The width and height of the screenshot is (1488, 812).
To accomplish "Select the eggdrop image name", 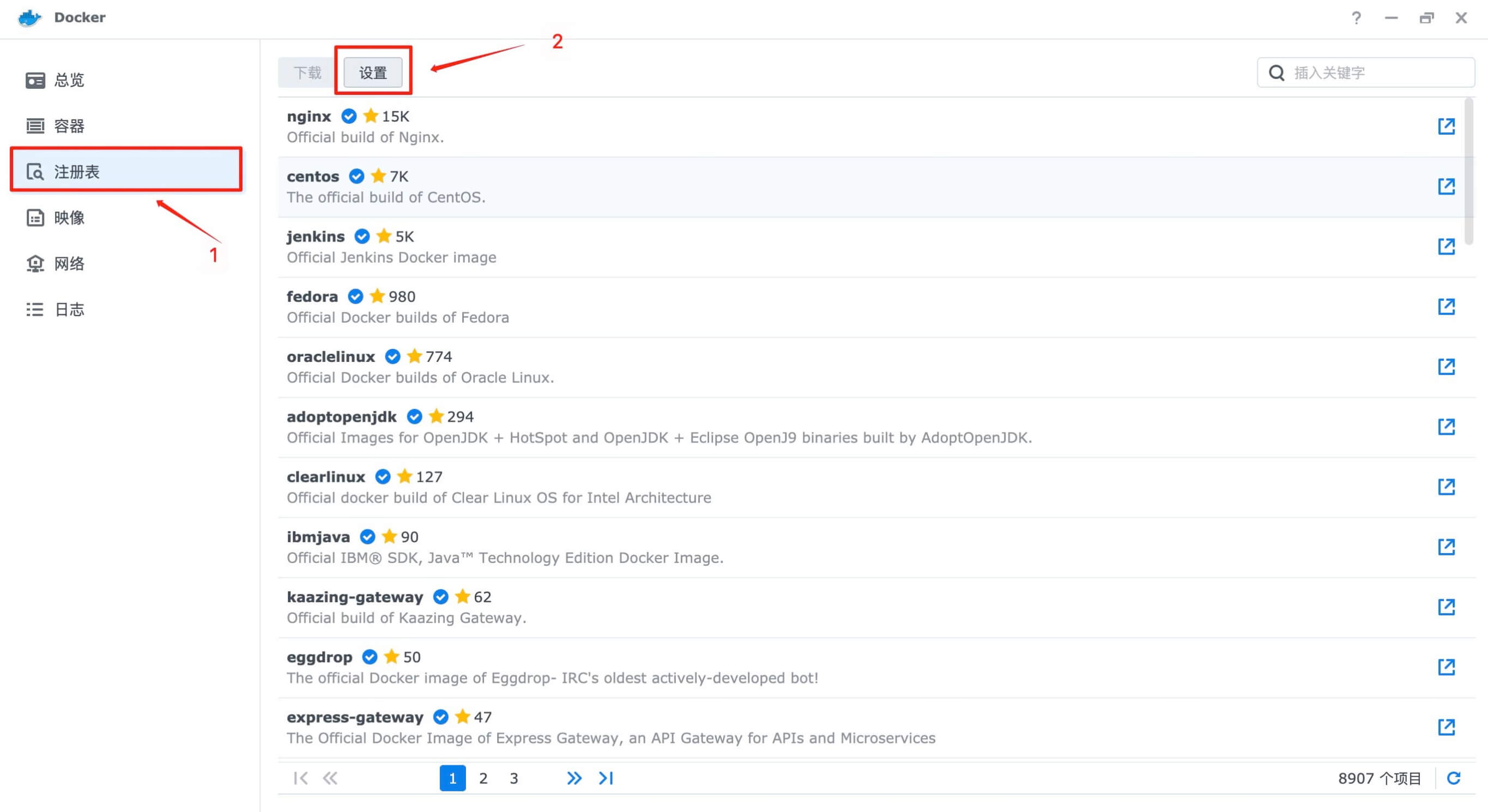I will (x=319, y=657).
